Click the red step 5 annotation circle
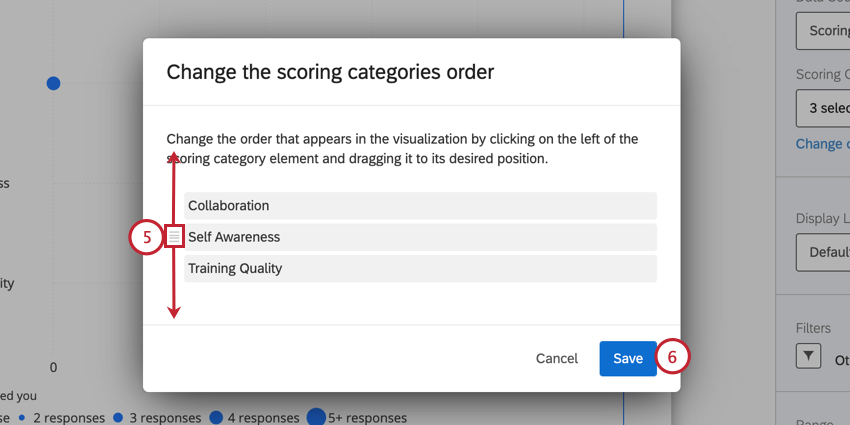 coord(146,237)
